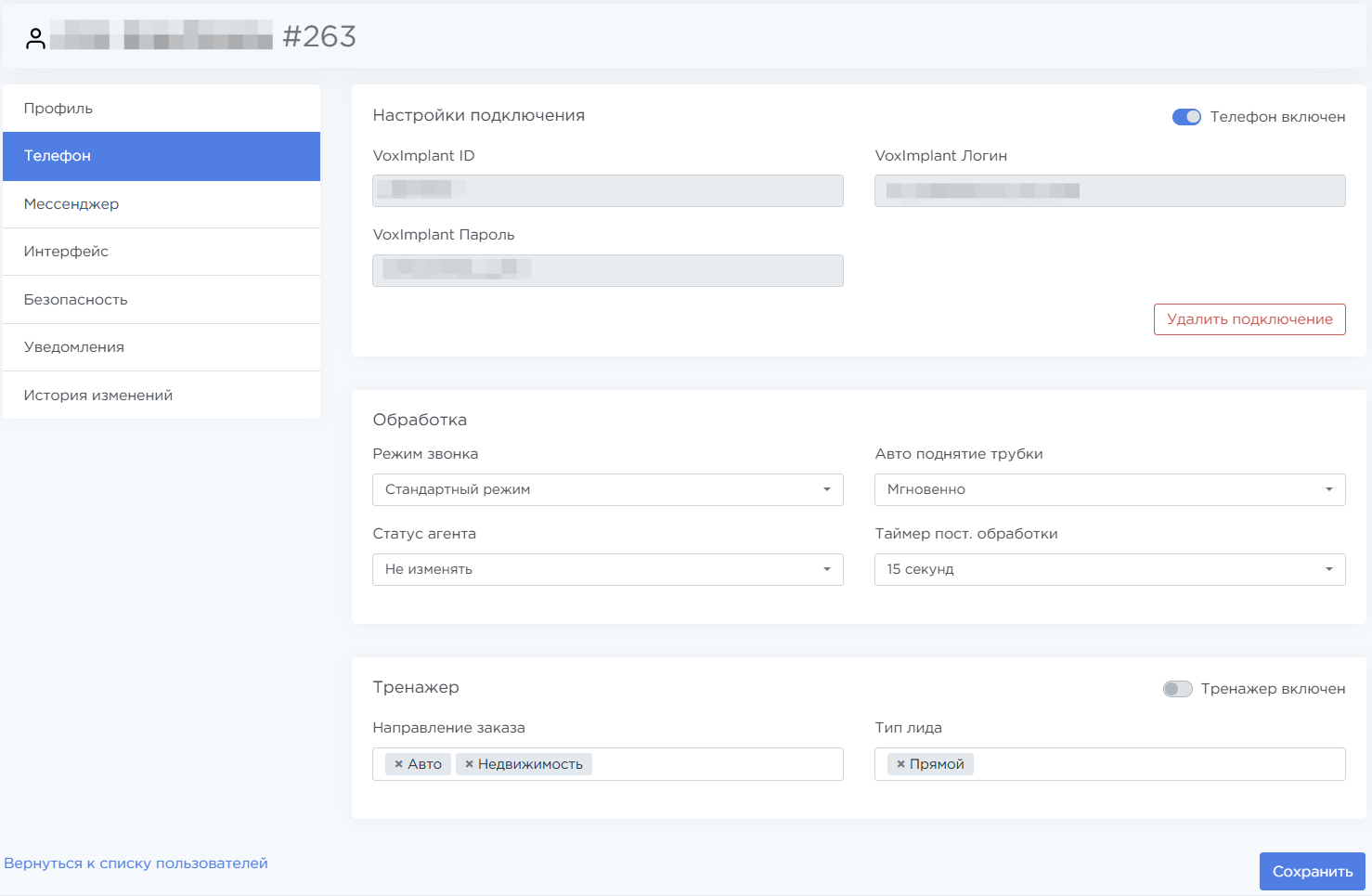This screenshot has height=896, width=1372.
Task: Open the Режим звонка dropdown
Action: [607, 489]
